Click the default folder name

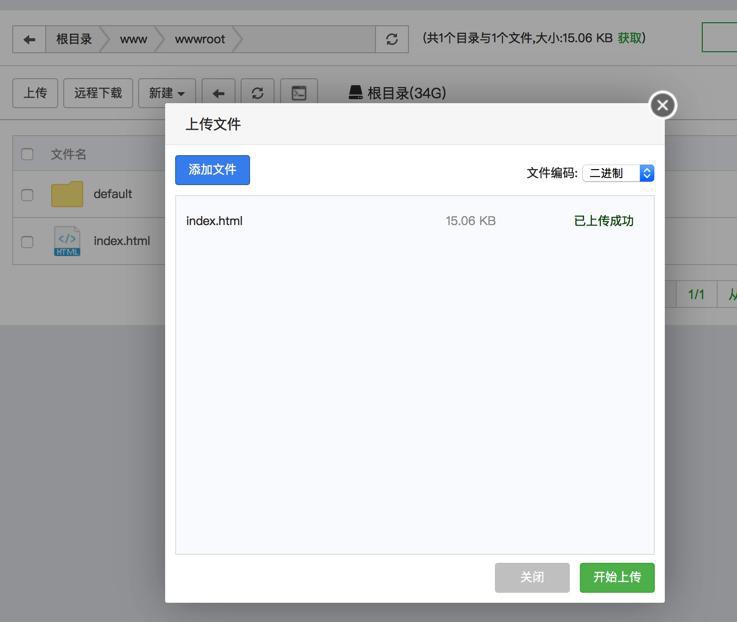click(113, 194)
